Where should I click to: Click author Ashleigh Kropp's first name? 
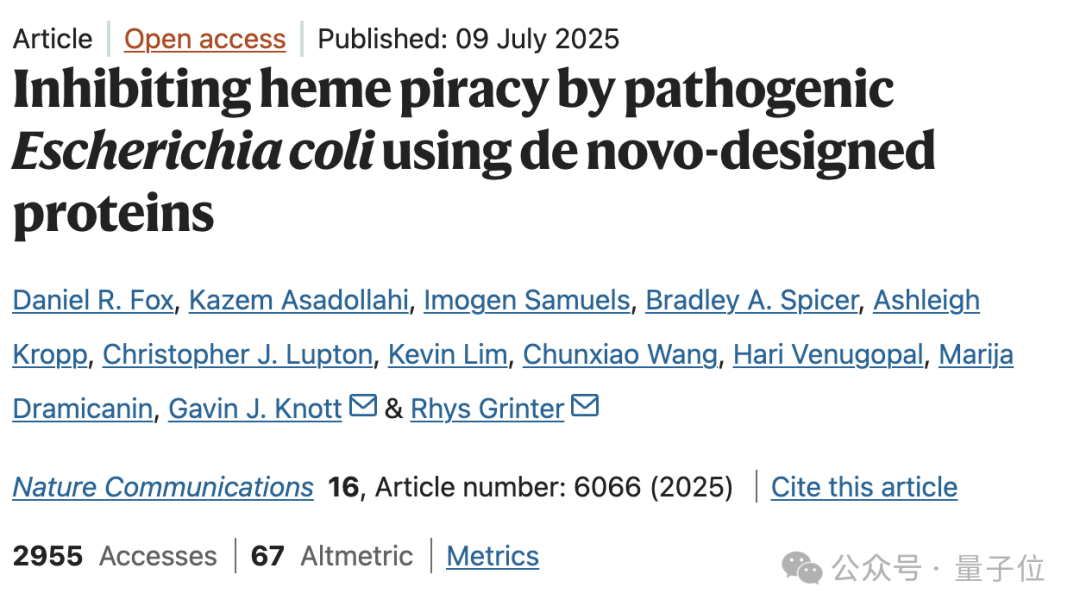click(926, 300)
